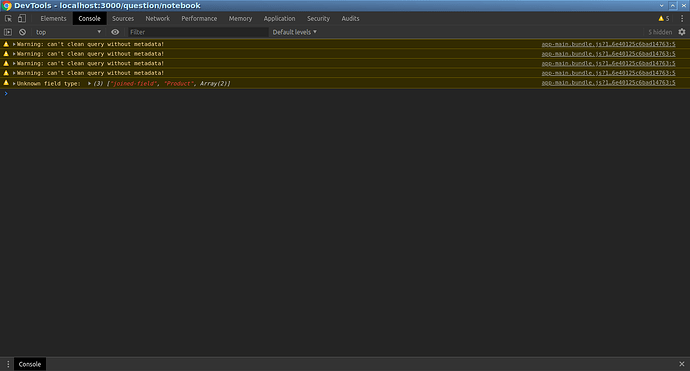
Task: Click the '5 hidden' messages label
Action: pos(660,32)
